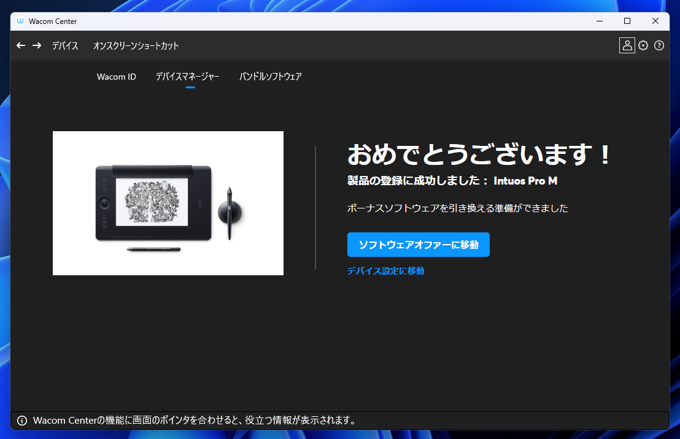The width and height of the screenshot is (680, 439).
Task: Switch to the Wacom ID tab
Action: click(116, 77)
